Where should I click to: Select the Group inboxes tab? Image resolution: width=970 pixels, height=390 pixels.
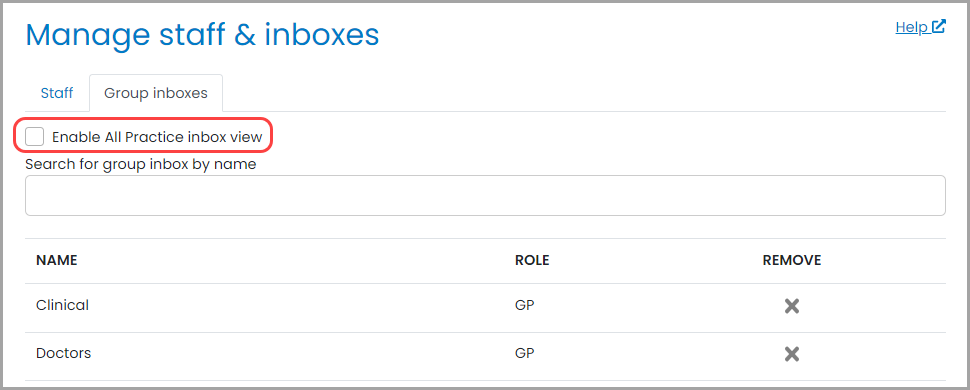156,93
